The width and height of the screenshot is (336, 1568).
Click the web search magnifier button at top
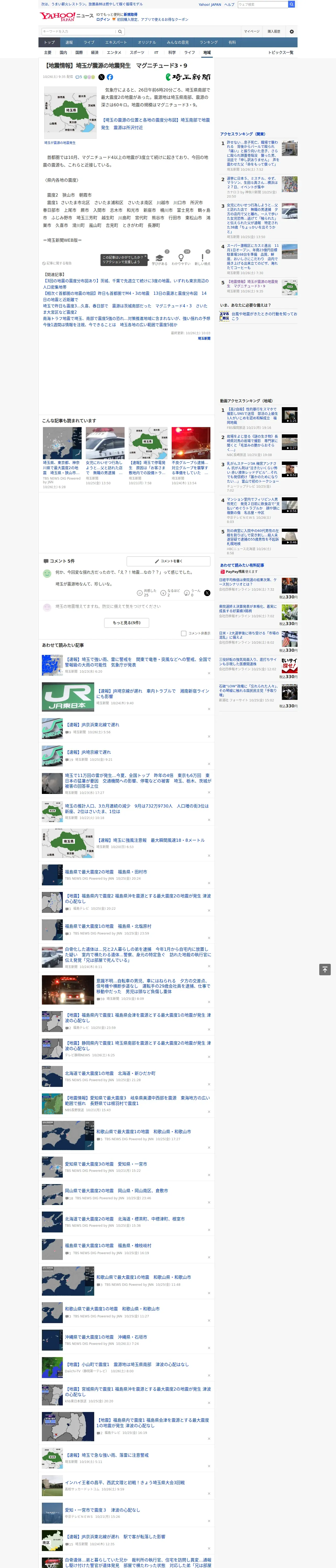click(x=292, y=4)
